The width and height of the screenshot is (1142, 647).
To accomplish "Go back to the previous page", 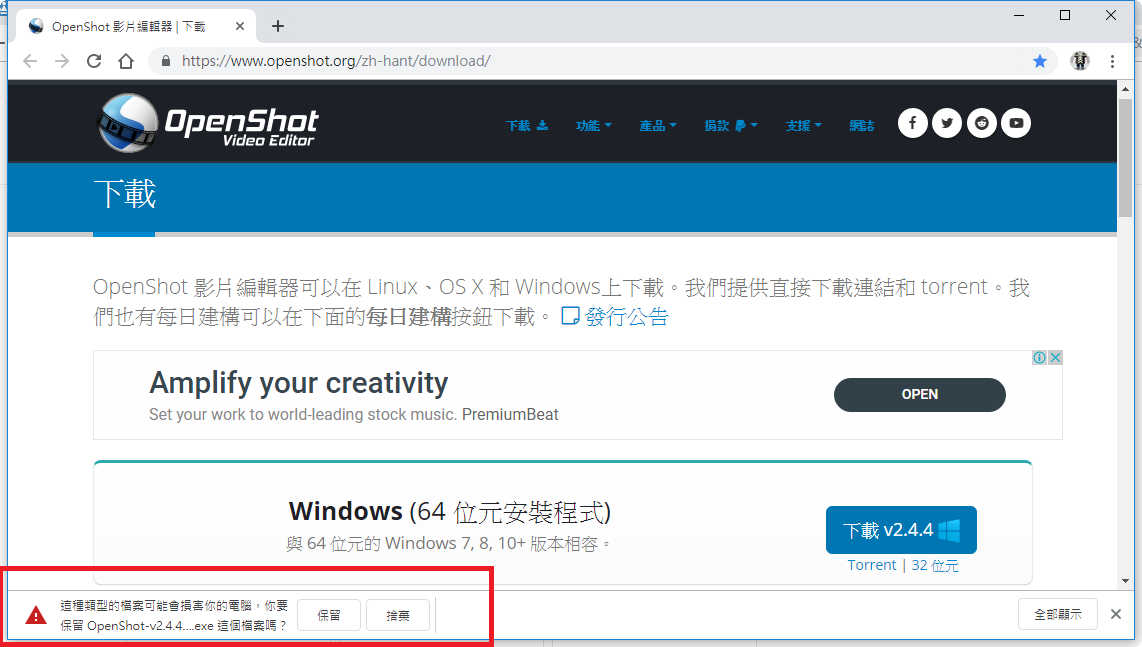I will pos(30,61).
